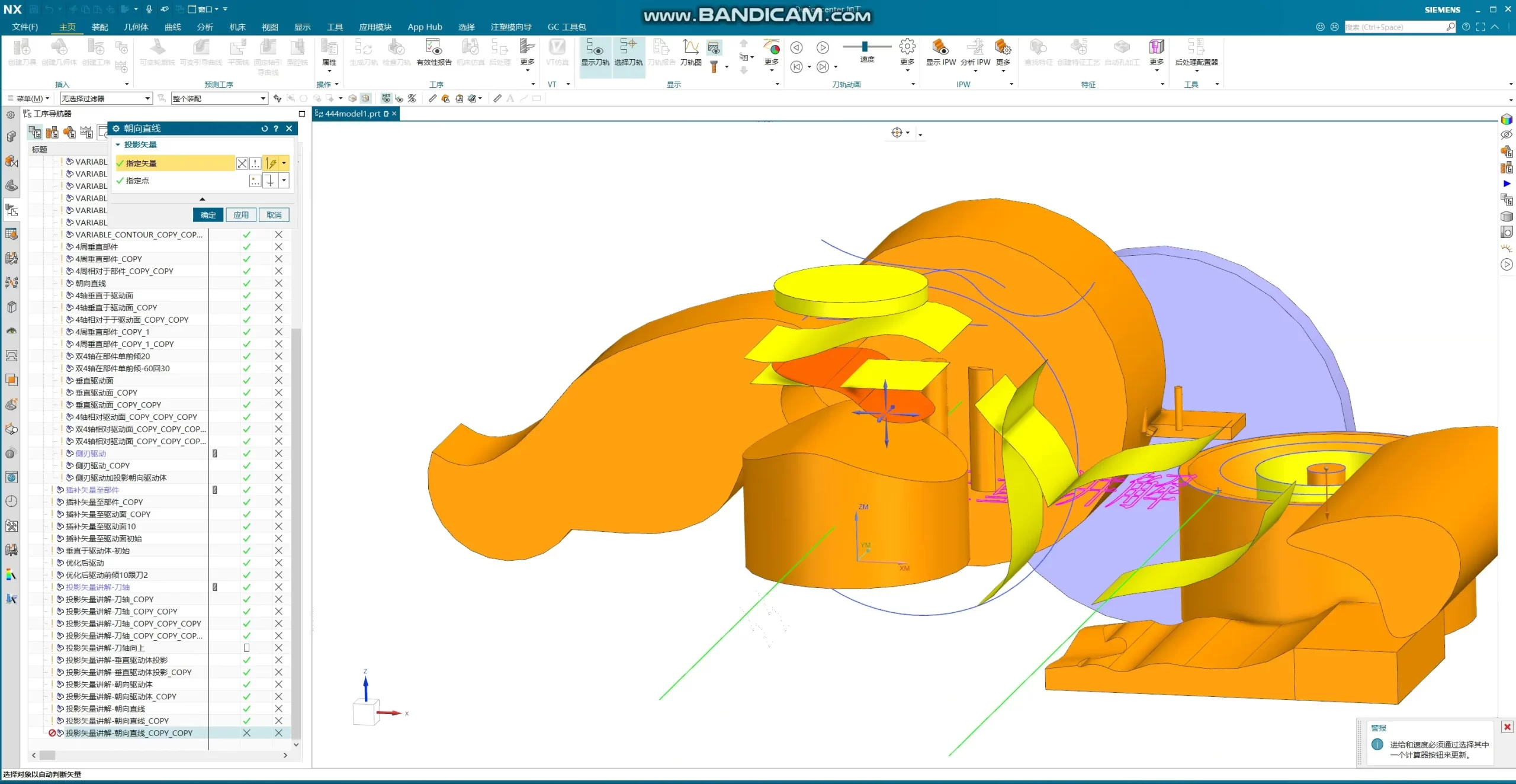This screenshot has width=1516, height=784.
Task: Click the 取消 button
Action: tap(274, 215)
